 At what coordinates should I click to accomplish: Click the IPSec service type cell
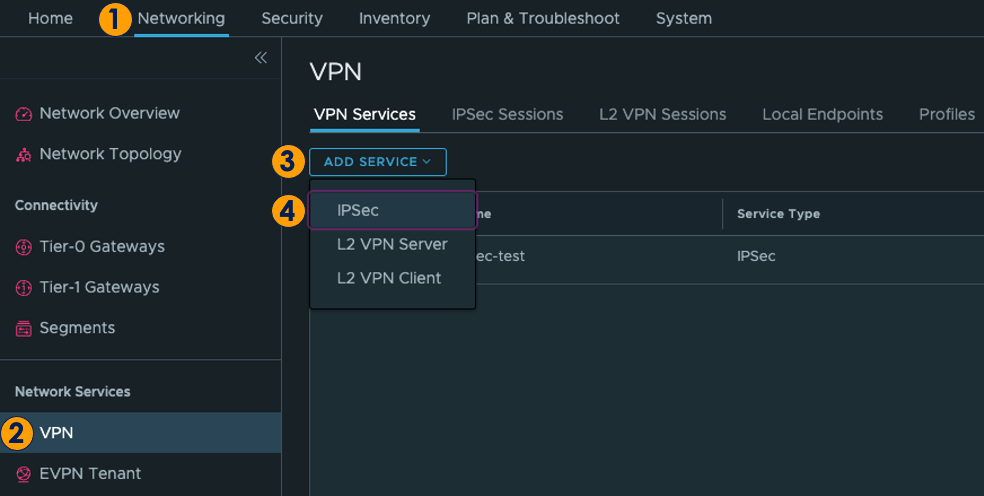(756, 256)
